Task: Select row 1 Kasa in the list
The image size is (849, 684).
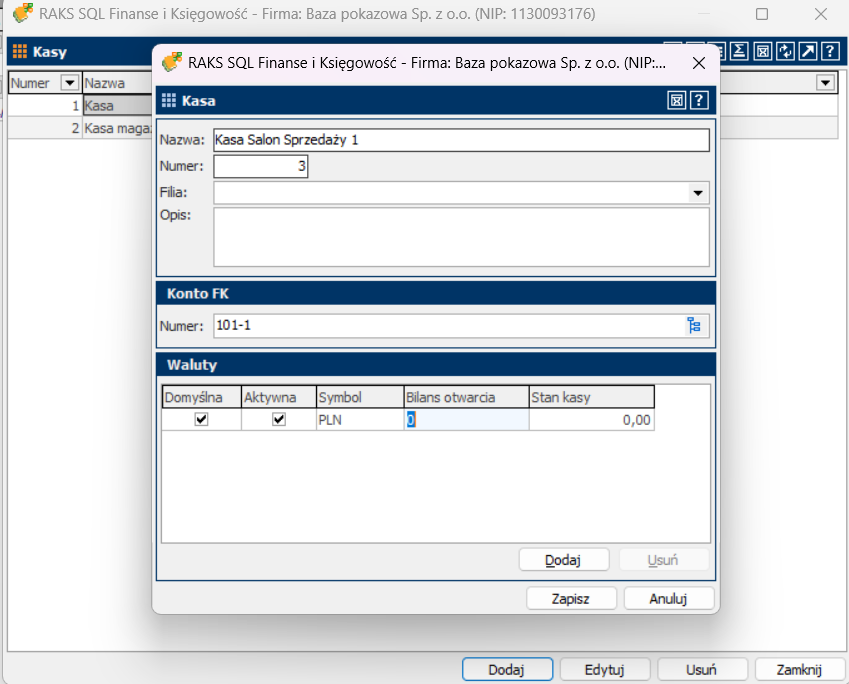Action: 100,105
